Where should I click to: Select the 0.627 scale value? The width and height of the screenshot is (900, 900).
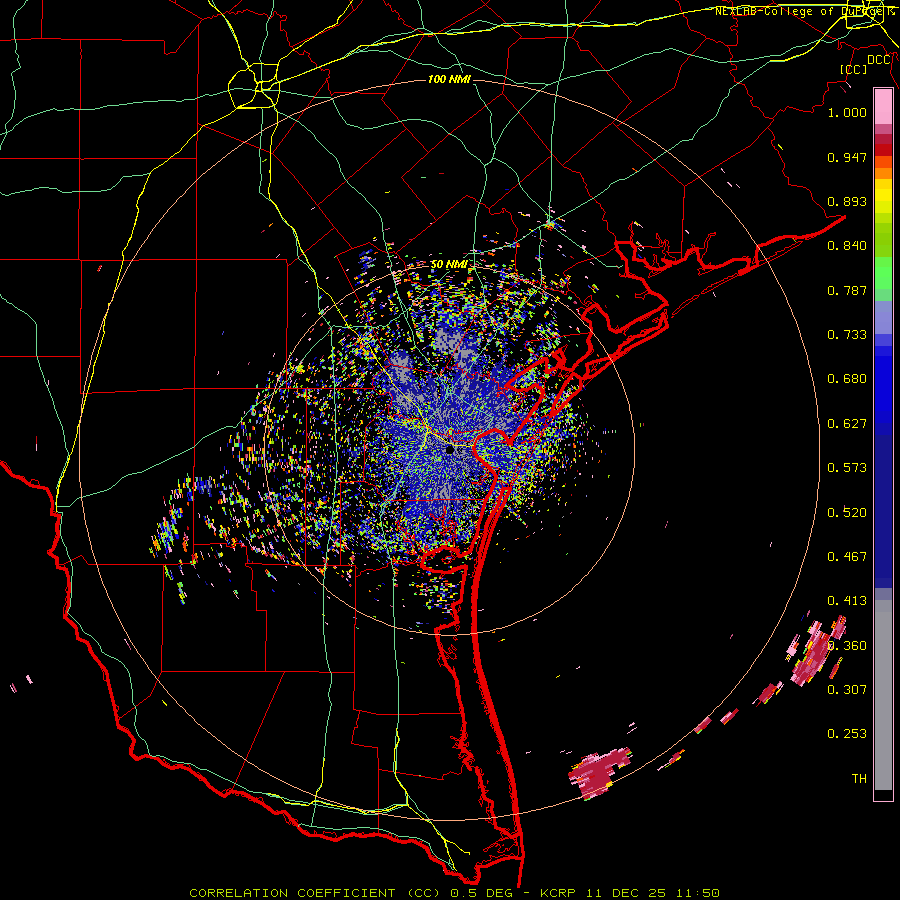847,424
